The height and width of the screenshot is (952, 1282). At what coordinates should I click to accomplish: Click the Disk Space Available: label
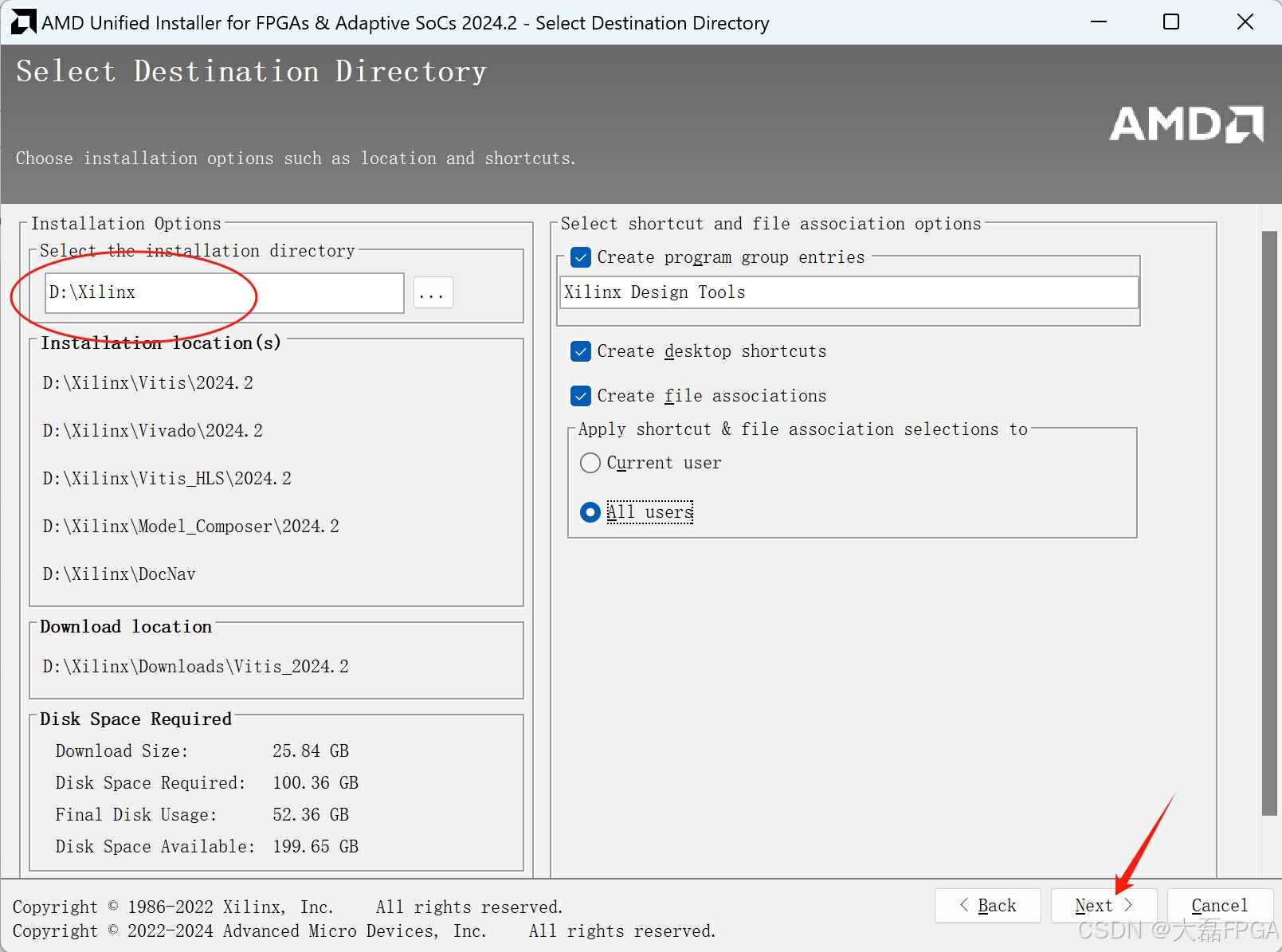click(155, 847)
